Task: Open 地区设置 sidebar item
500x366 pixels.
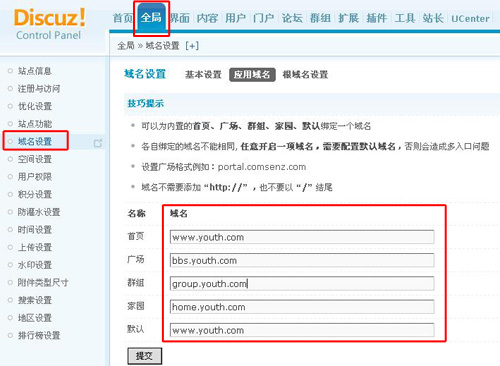Action: (x=35, y=318)
